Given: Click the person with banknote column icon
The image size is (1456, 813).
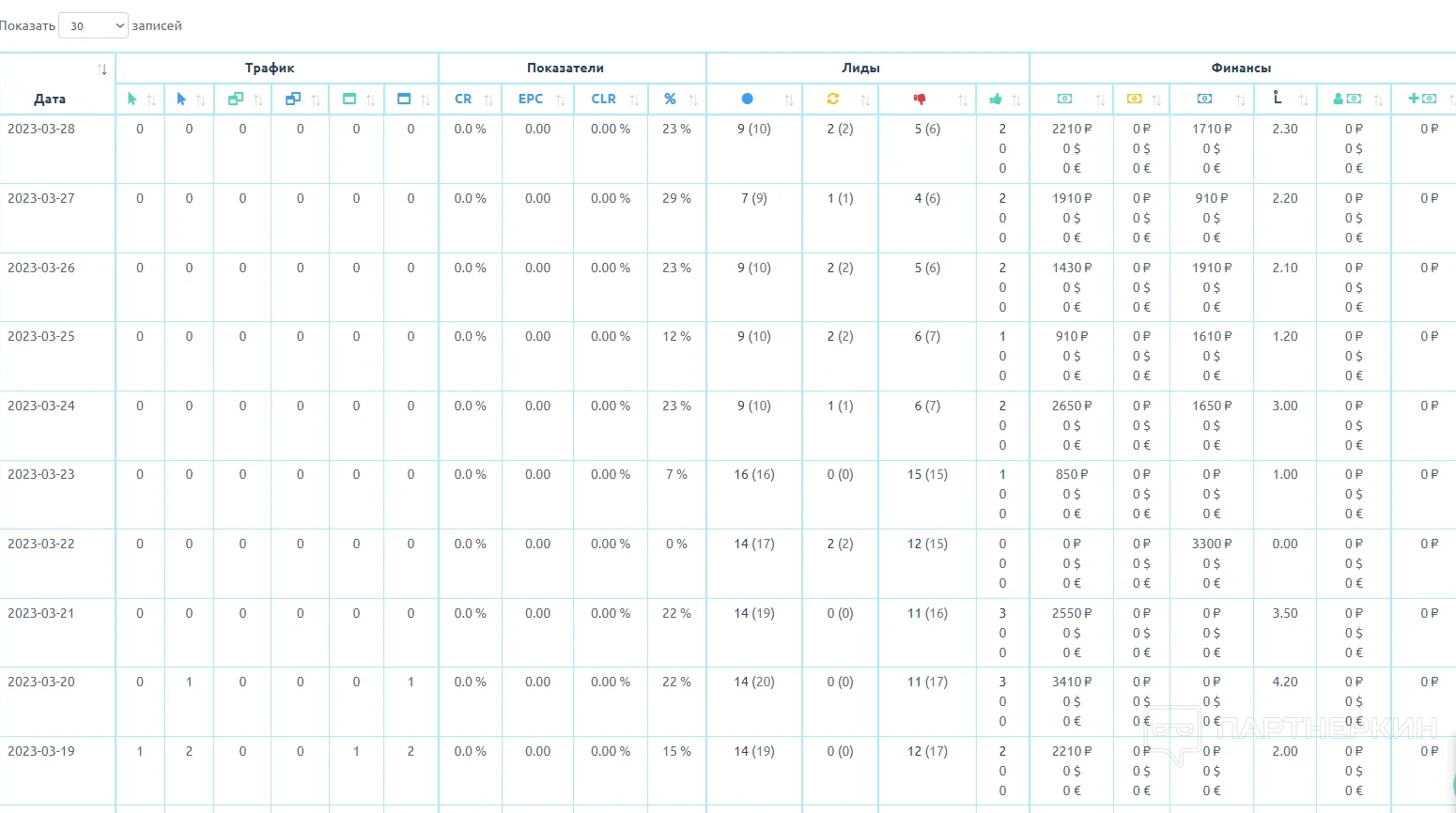Looking at the screenshot, I should coord(1347,99).
